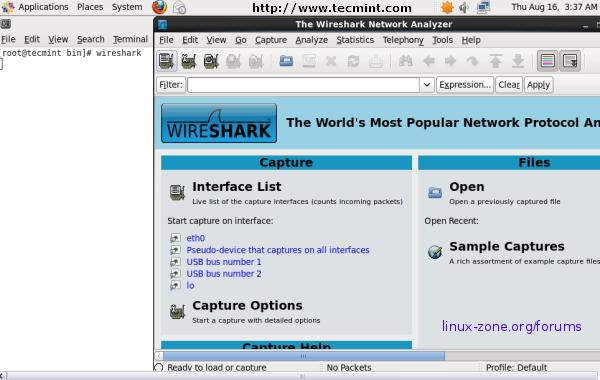
Task: Select Pseudo-device that captures on all interfaces
Action: click(278, 250)
